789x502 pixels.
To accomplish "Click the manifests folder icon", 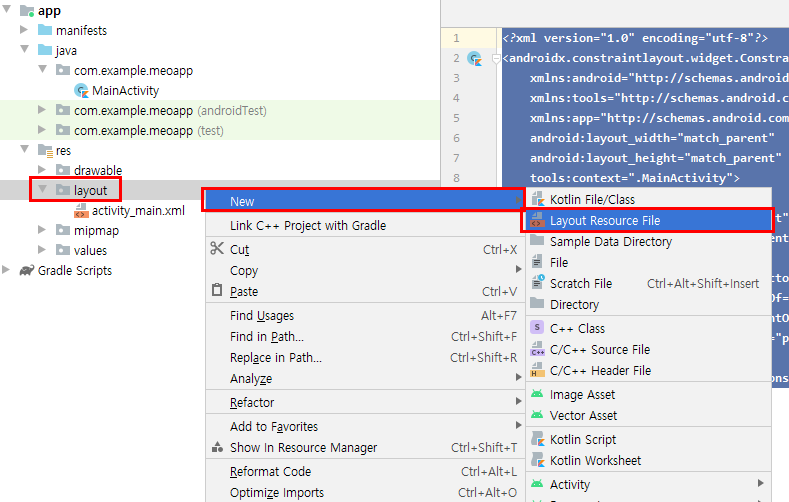I will coord(45,30).
